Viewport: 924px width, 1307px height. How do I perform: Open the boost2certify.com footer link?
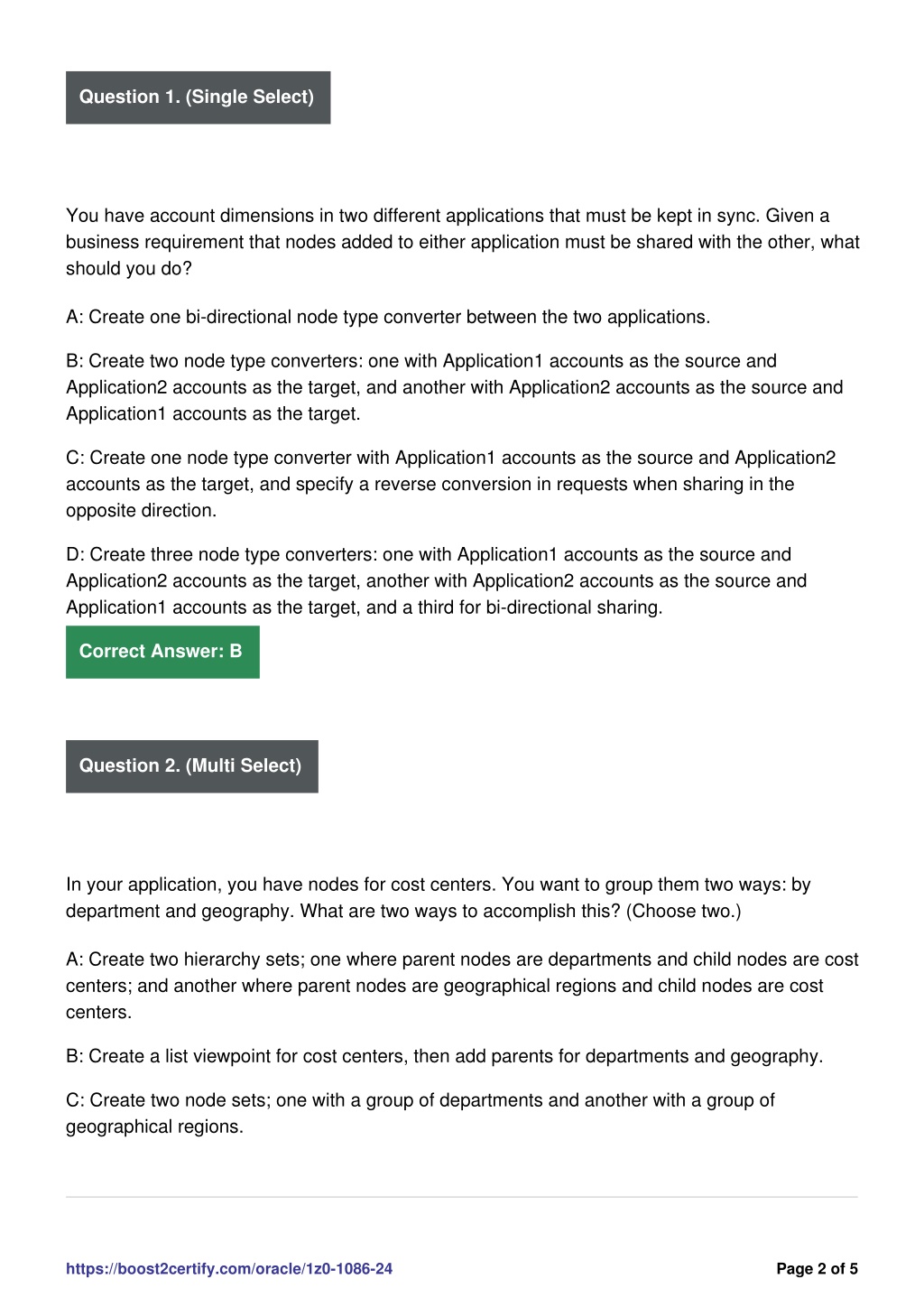(229, 1268)
